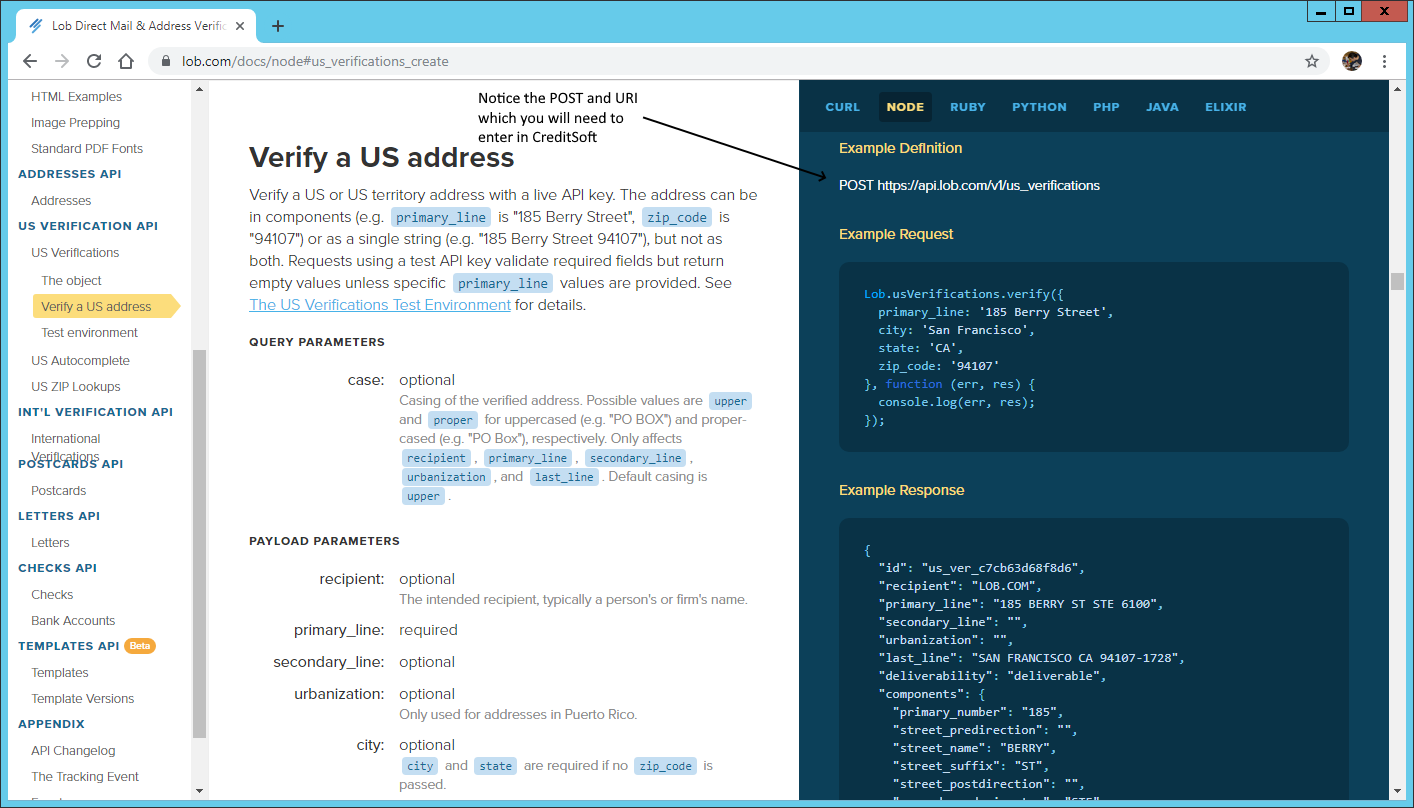
Task: Open the Chrome three-dot menu
Action: pos(1385,61)
